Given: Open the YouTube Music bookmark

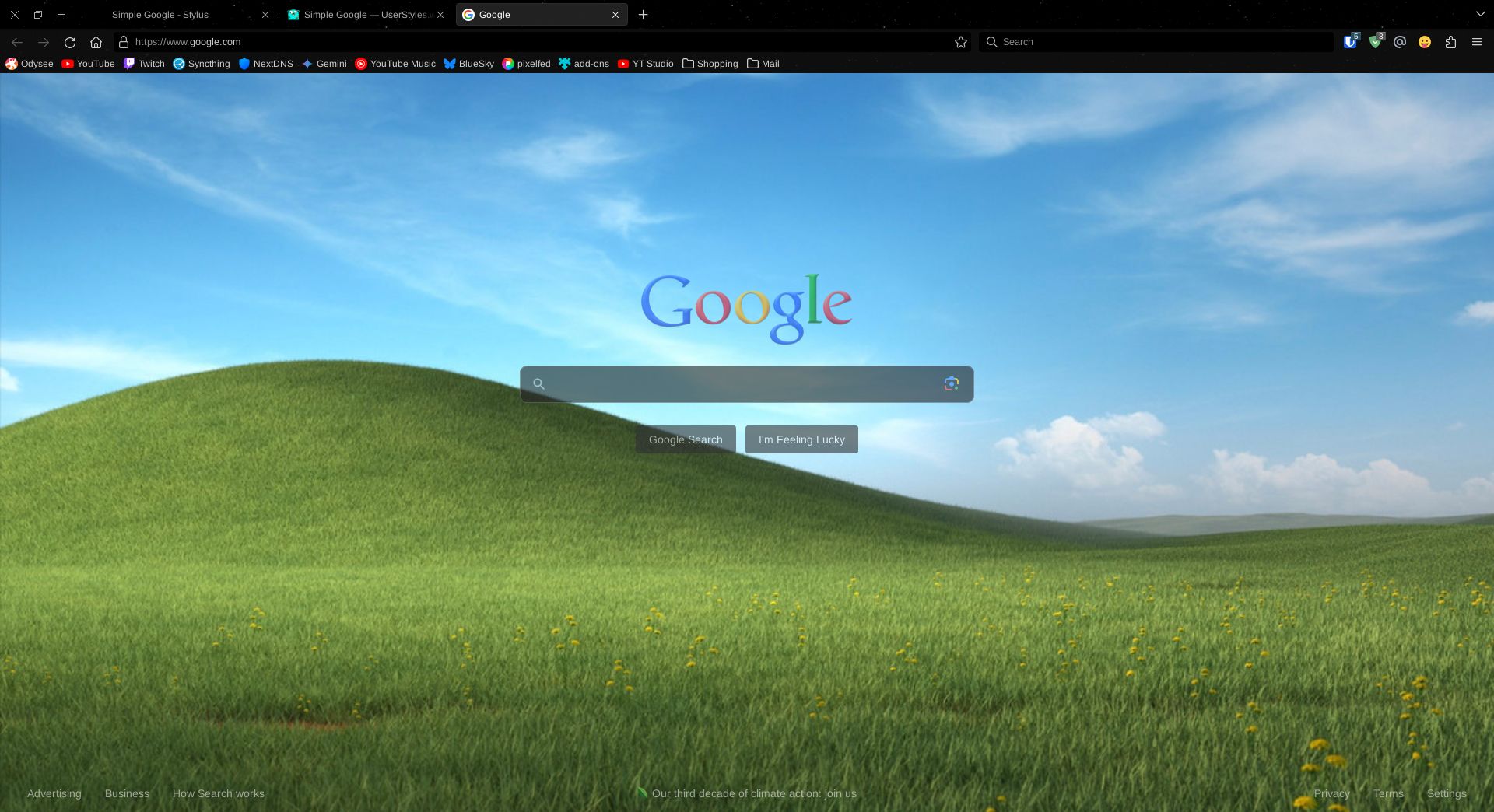Looking at the screenshot, I should [395, 64].
